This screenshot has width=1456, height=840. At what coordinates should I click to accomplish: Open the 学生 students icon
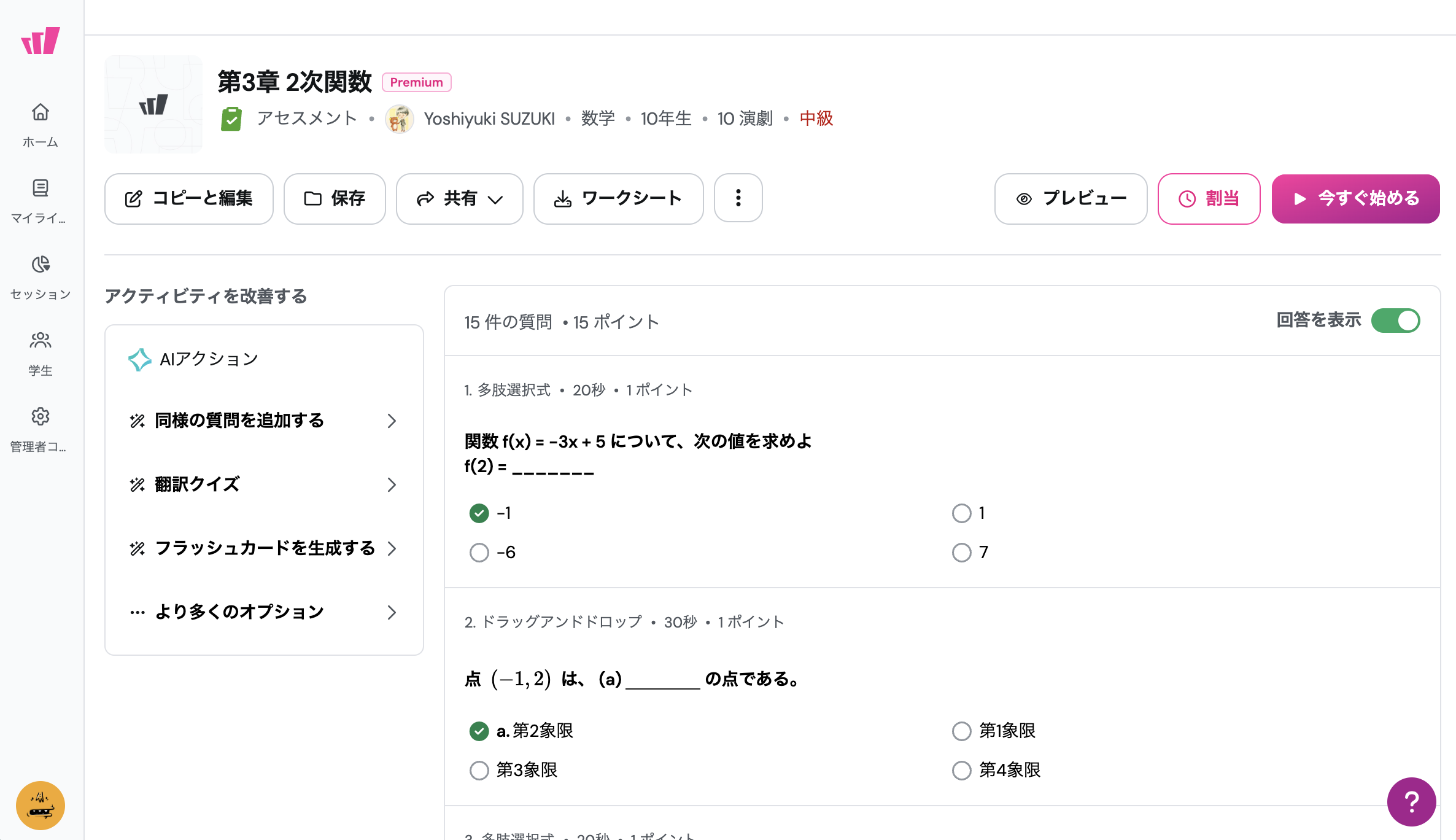[x=41, y=340]
